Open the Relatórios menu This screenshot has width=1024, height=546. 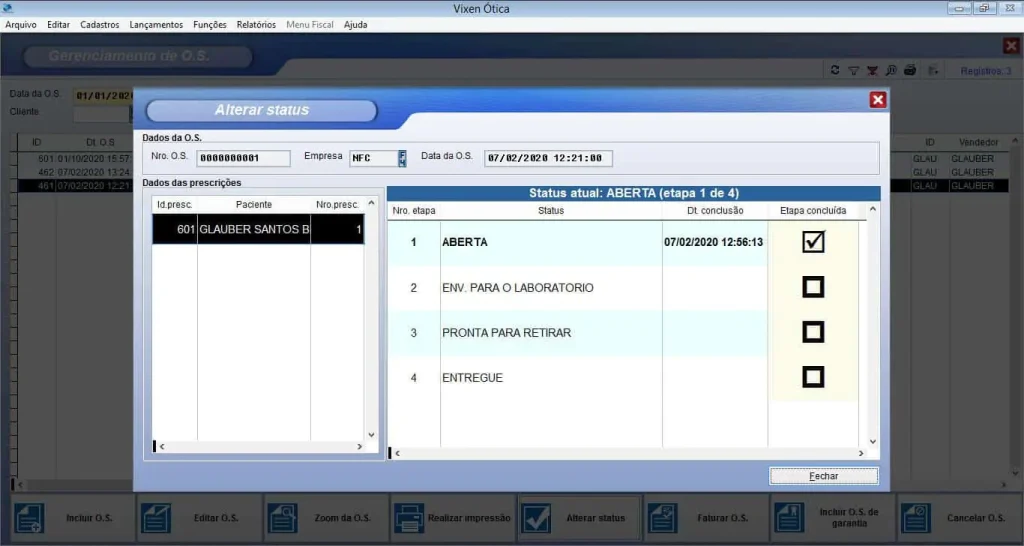256,24
